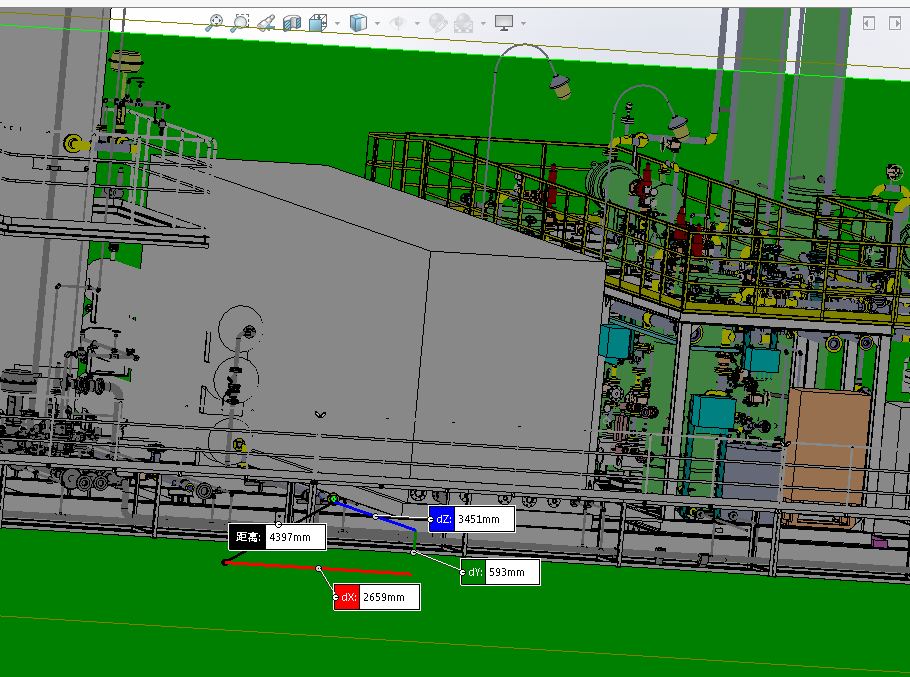Open the Display Style dropdown arrow

point(377,23)
